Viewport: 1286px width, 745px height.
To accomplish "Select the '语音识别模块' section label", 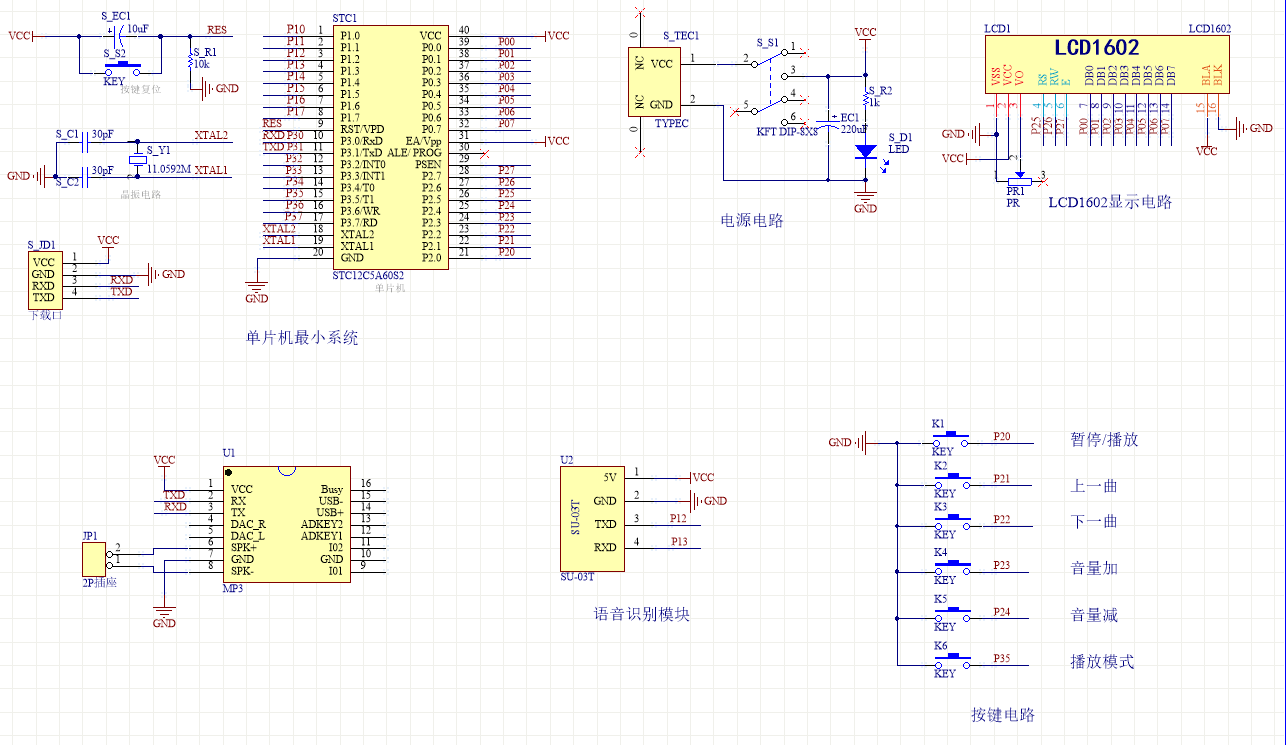I will (x=642, y=614).
